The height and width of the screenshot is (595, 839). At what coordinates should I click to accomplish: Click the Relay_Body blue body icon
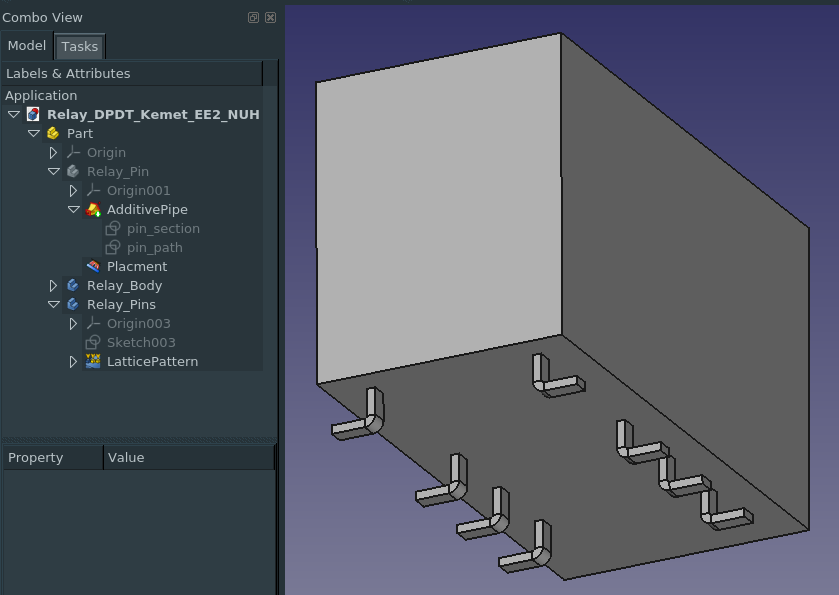click(73, 286)
